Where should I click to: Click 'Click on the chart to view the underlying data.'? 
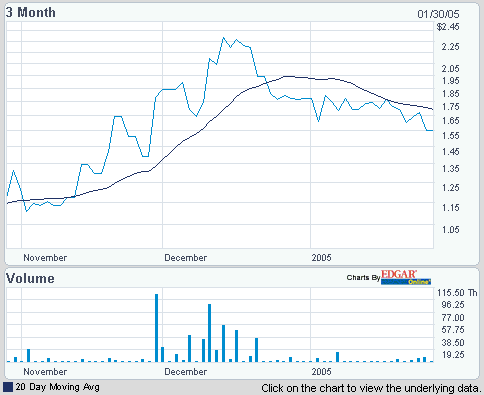click(x=371, y=388)
